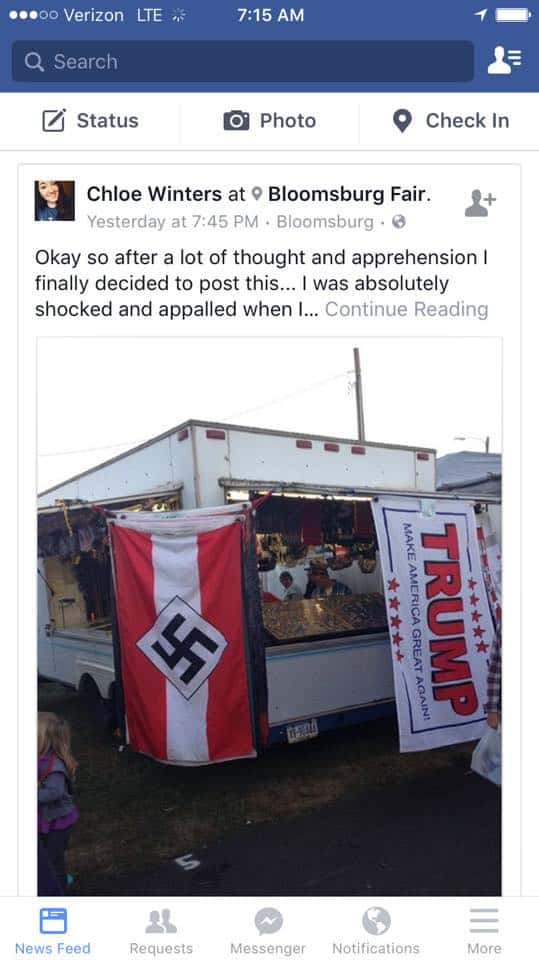Image resolution: width=539 pixels, height=960 pixels.
Task: Tap the magnifying glass search icon
Action: click(34, 62)
